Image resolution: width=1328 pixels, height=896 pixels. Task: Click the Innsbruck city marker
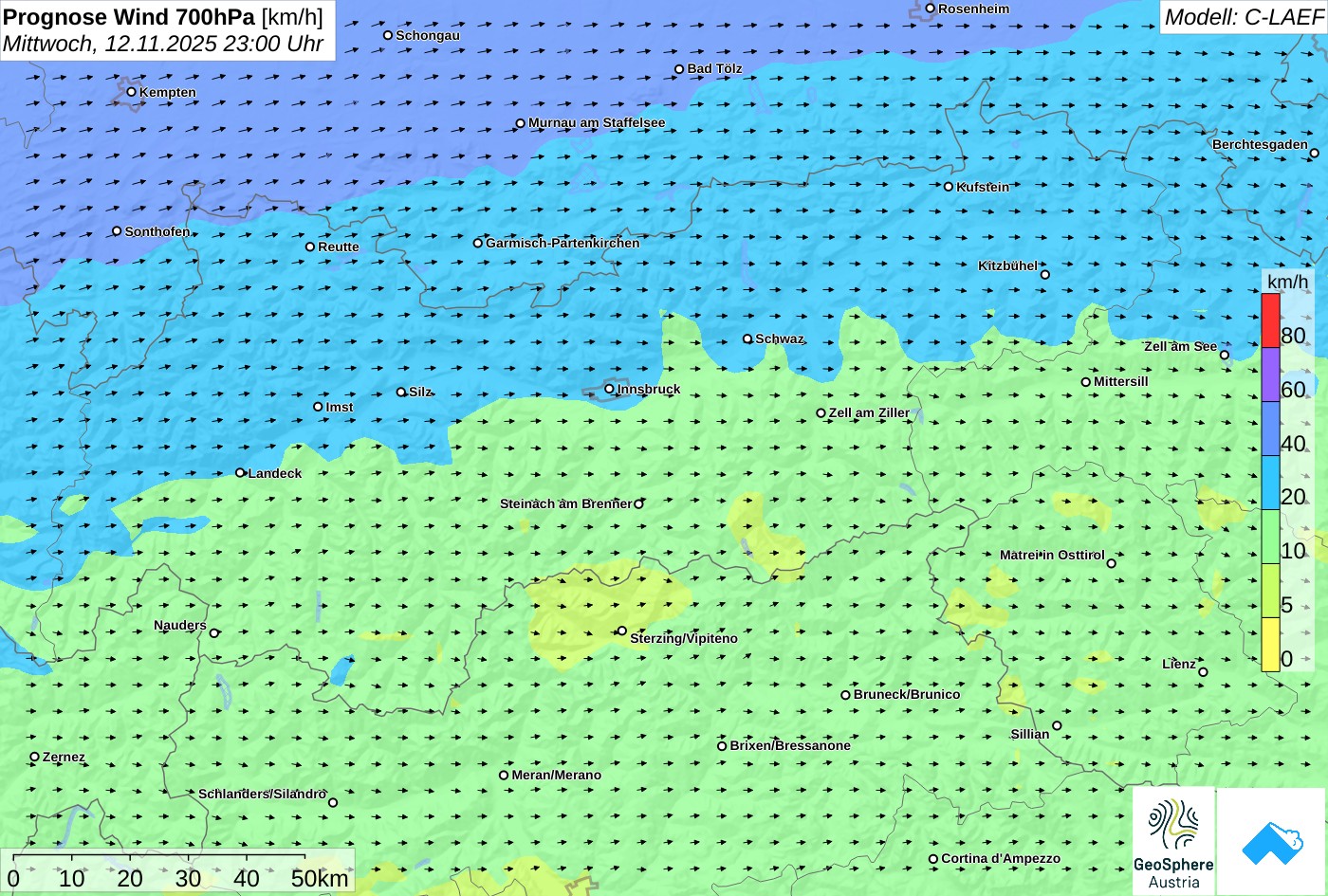(609, 388)
